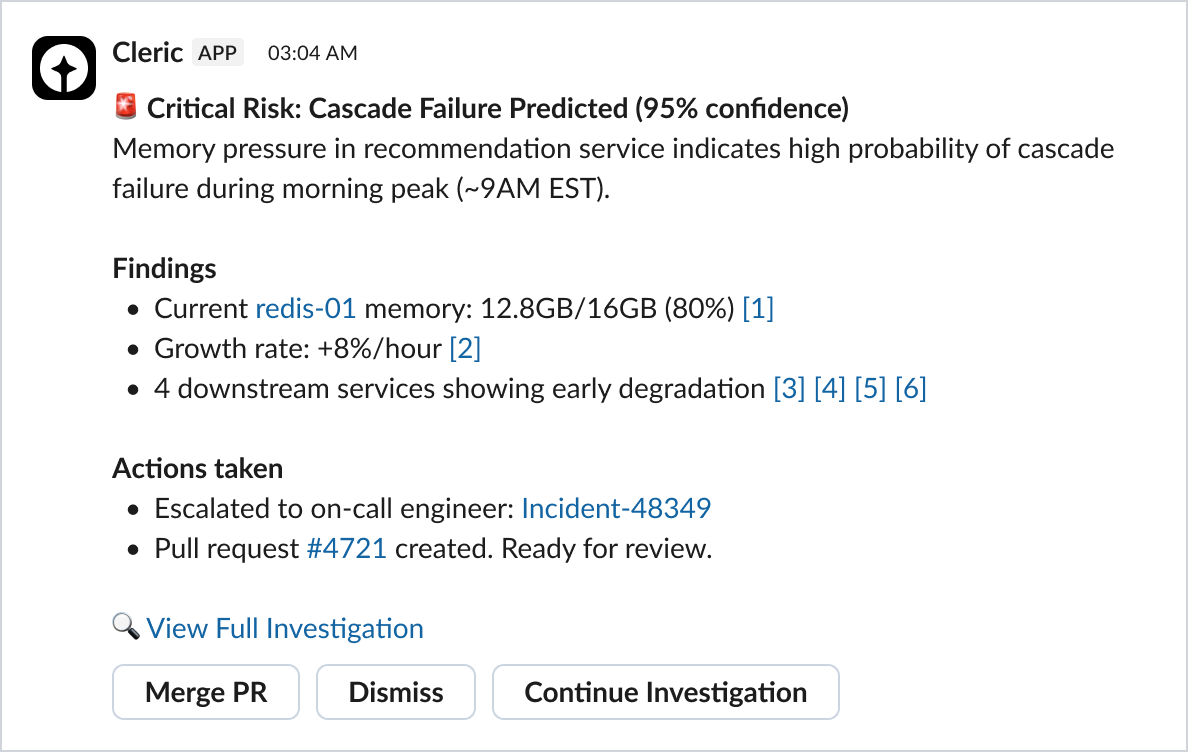This screenshot has width=1188, height=752.
Task: Open the Incident-48349 link
Action: pos(616,508)
